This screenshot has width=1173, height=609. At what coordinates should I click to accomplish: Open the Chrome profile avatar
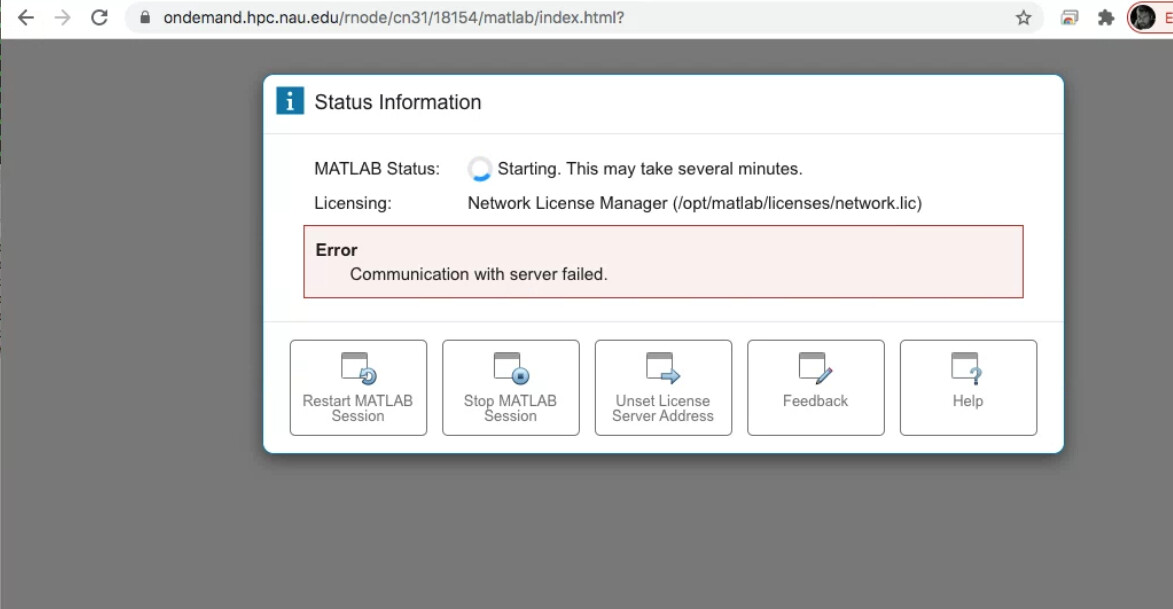click(1142, 17)
